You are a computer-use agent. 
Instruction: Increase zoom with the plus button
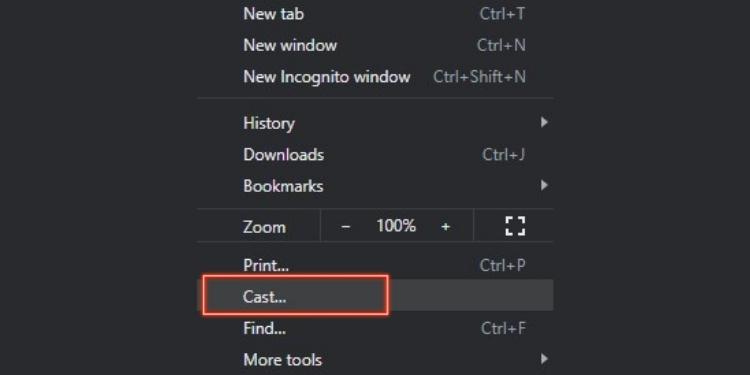[x=445, y=226]
